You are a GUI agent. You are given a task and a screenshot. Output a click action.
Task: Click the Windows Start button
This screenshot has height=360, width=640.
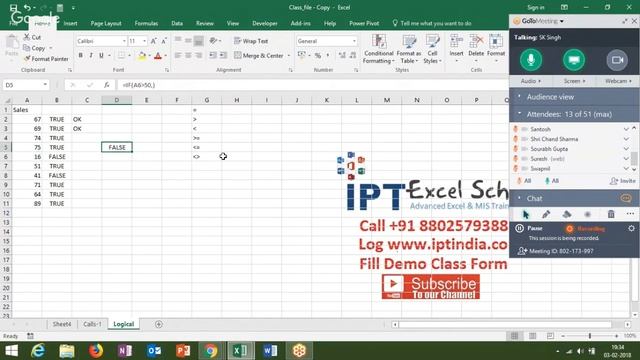coord(11,351)
